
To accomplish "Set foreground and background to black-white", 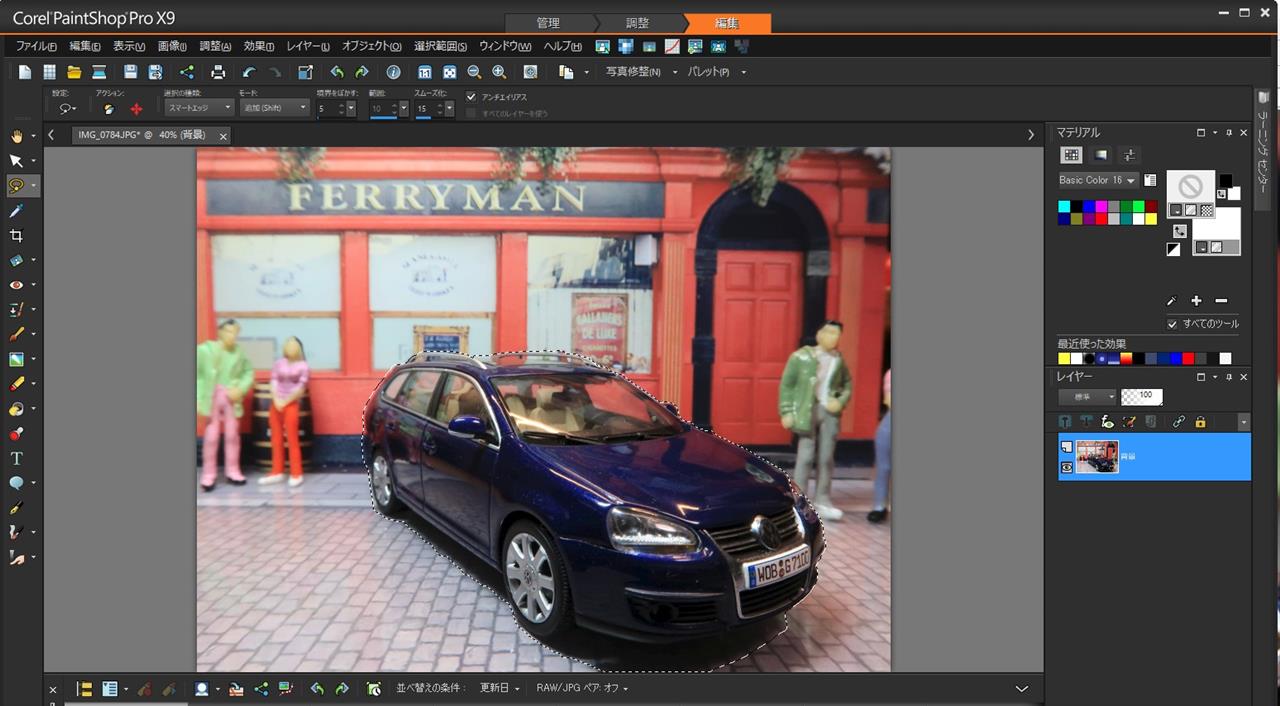I will (x=1173, y=250).
